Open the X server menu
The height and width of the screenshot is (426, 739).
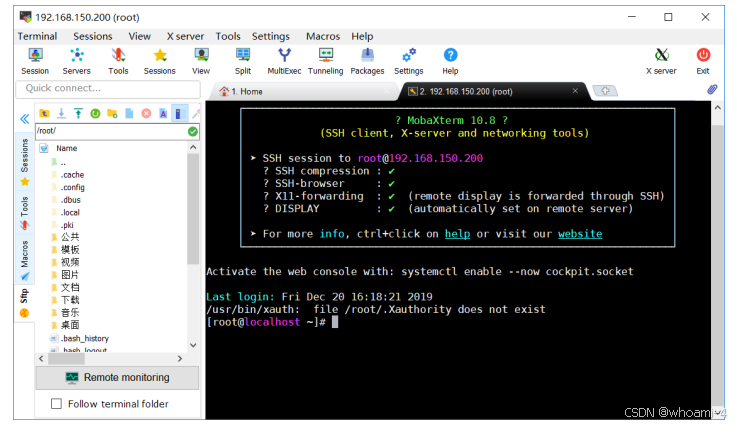click(185, 36)
